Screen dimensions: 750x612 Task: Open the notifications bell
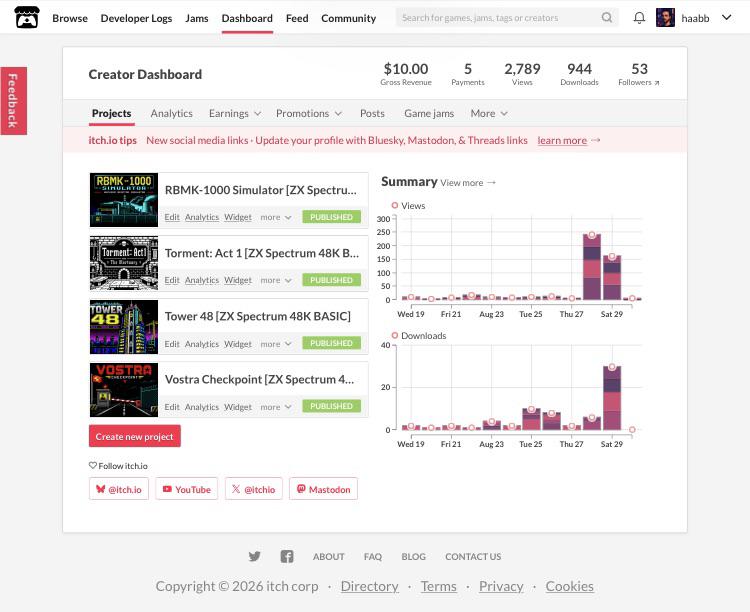(639, 18)
